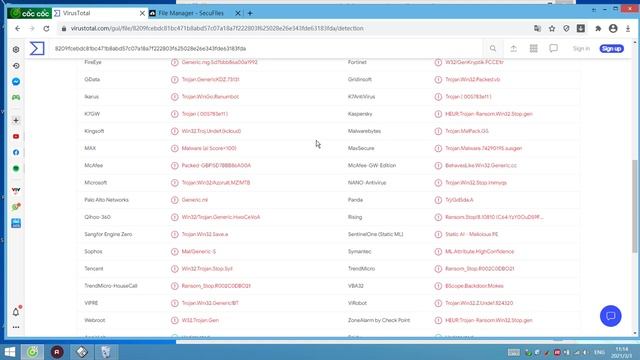Open the round red taskbar app
The height and width of the screenshot is (360, 640).
[57, 352]
